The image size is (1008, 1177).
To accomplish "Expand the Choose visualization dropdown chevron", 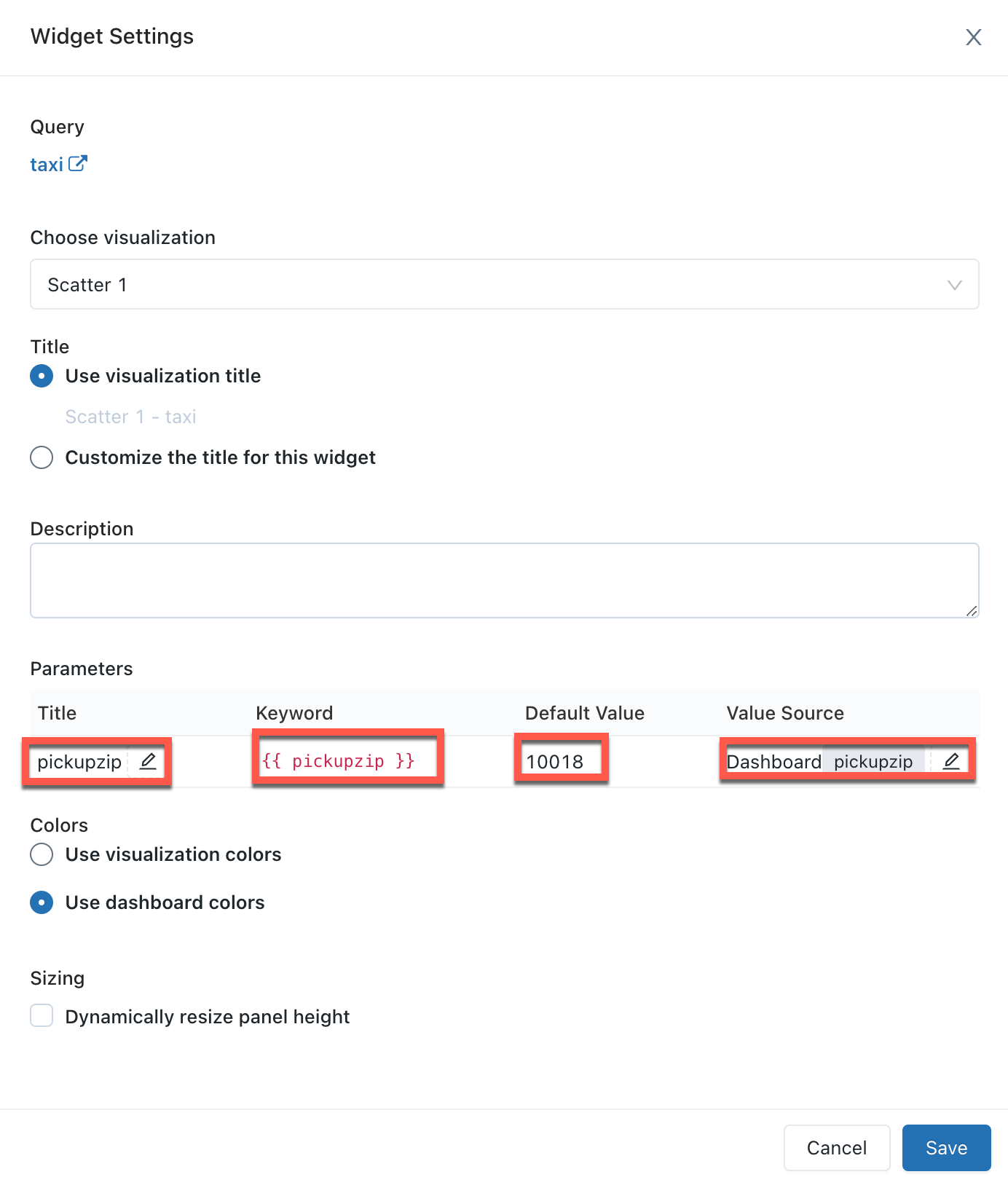I will 955,285.
